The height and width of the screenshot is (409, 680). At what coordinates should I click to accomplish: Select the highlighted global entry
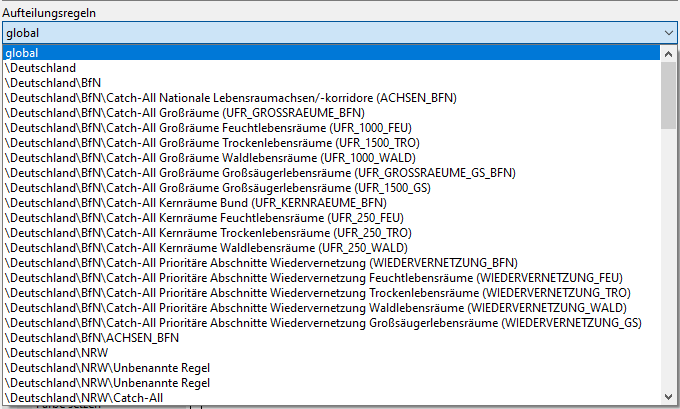point(331,53)
